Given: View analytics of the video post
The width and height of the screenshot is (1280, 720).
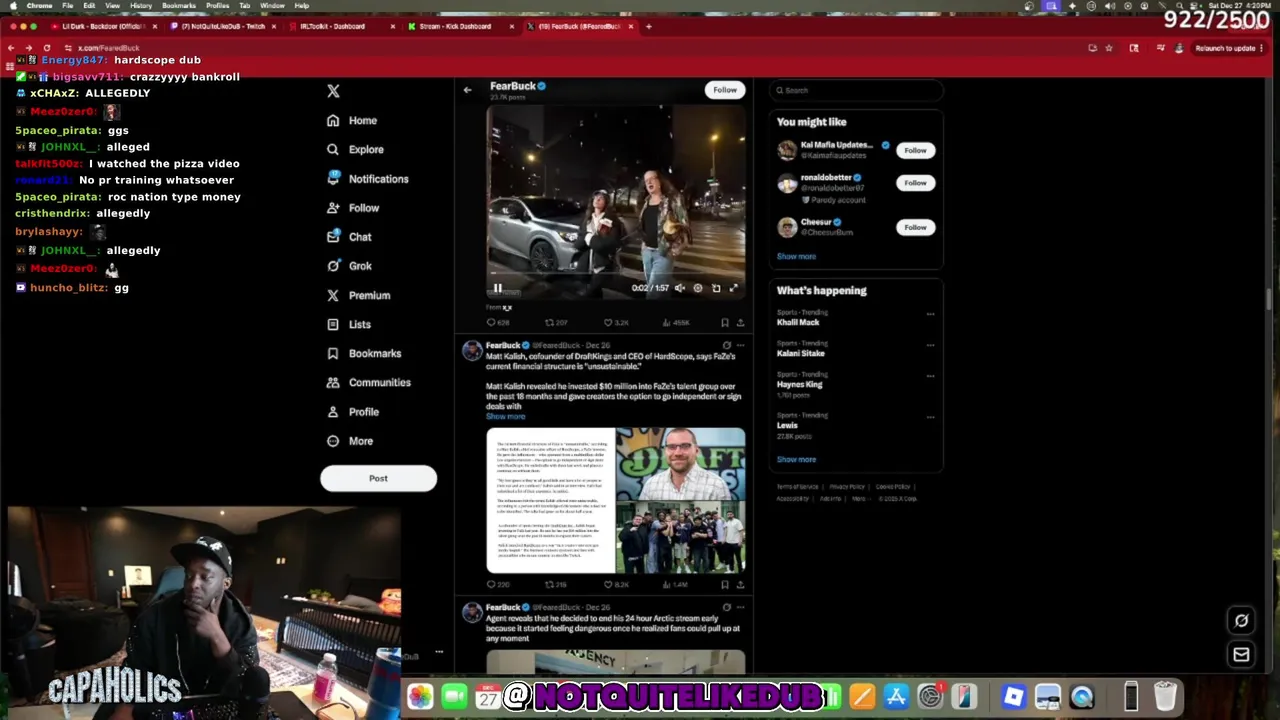Looking at the screenshot, I should tap(675, 323).
